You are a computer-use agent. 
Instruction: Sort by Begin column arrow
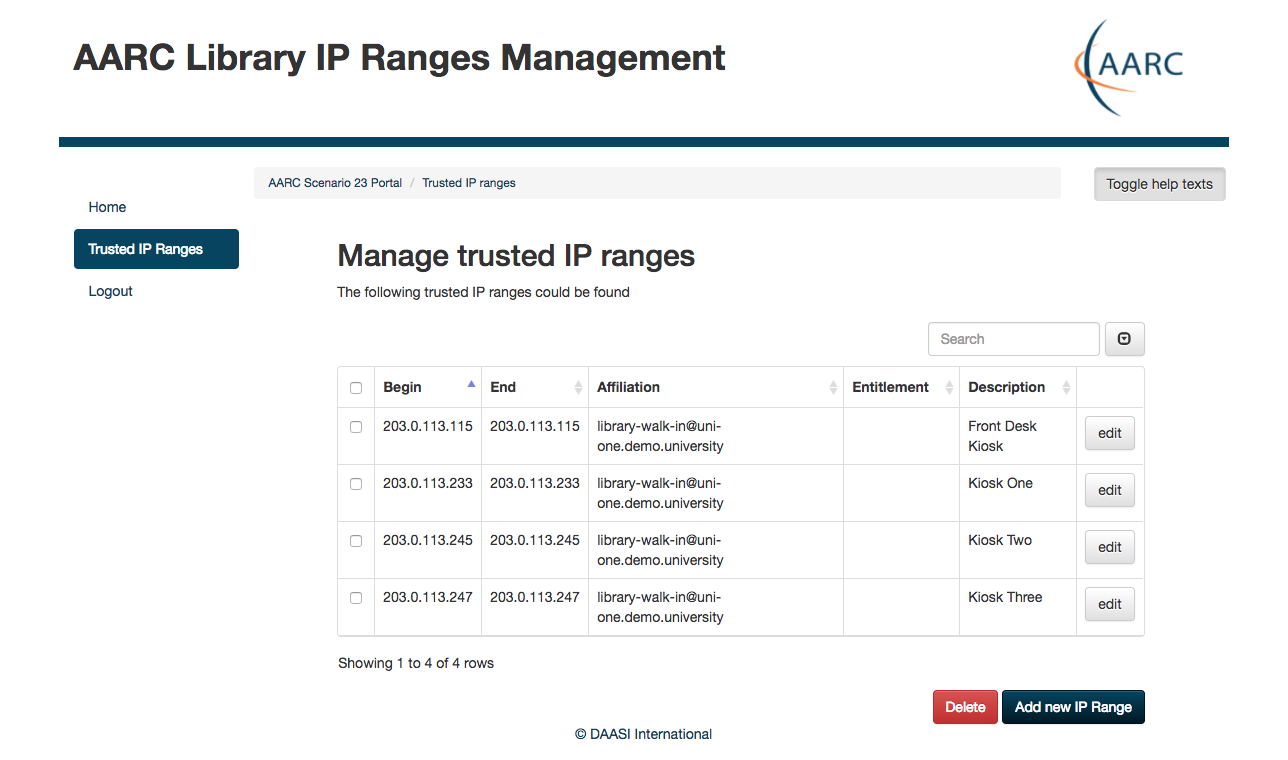471,385
